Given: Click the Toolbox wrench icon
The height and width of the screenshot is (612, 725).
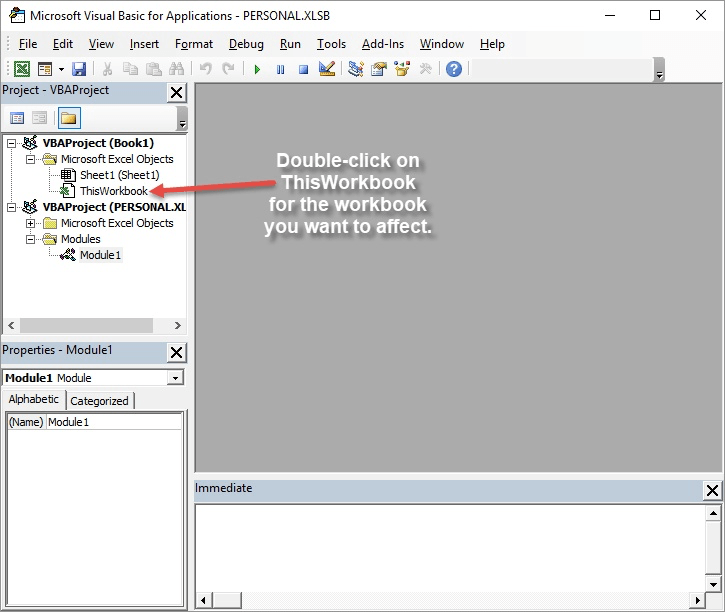Looking at the screenshot, I should click(425, 69).
